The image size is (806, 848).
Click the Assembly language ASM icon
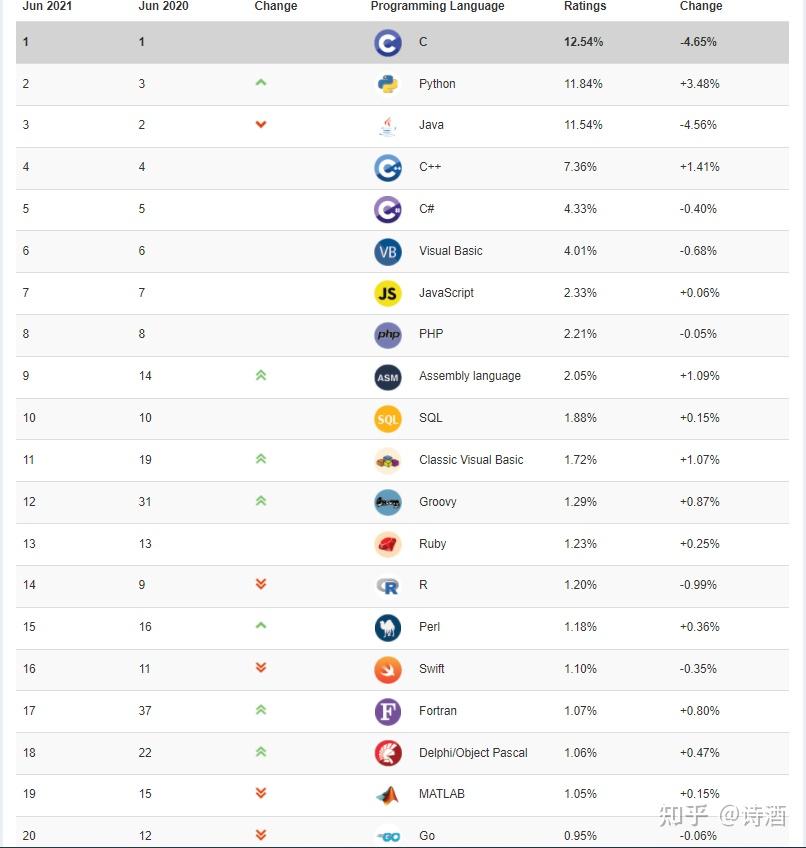(388, 377)
